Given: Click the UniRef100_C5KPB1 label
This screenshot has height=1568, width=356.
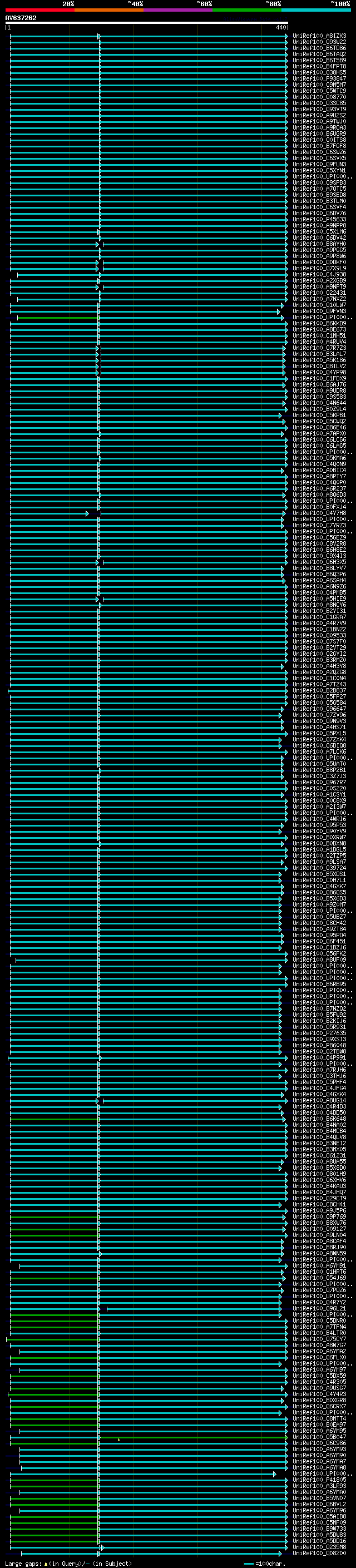Looking at the screenshot, I should (319, 415).
